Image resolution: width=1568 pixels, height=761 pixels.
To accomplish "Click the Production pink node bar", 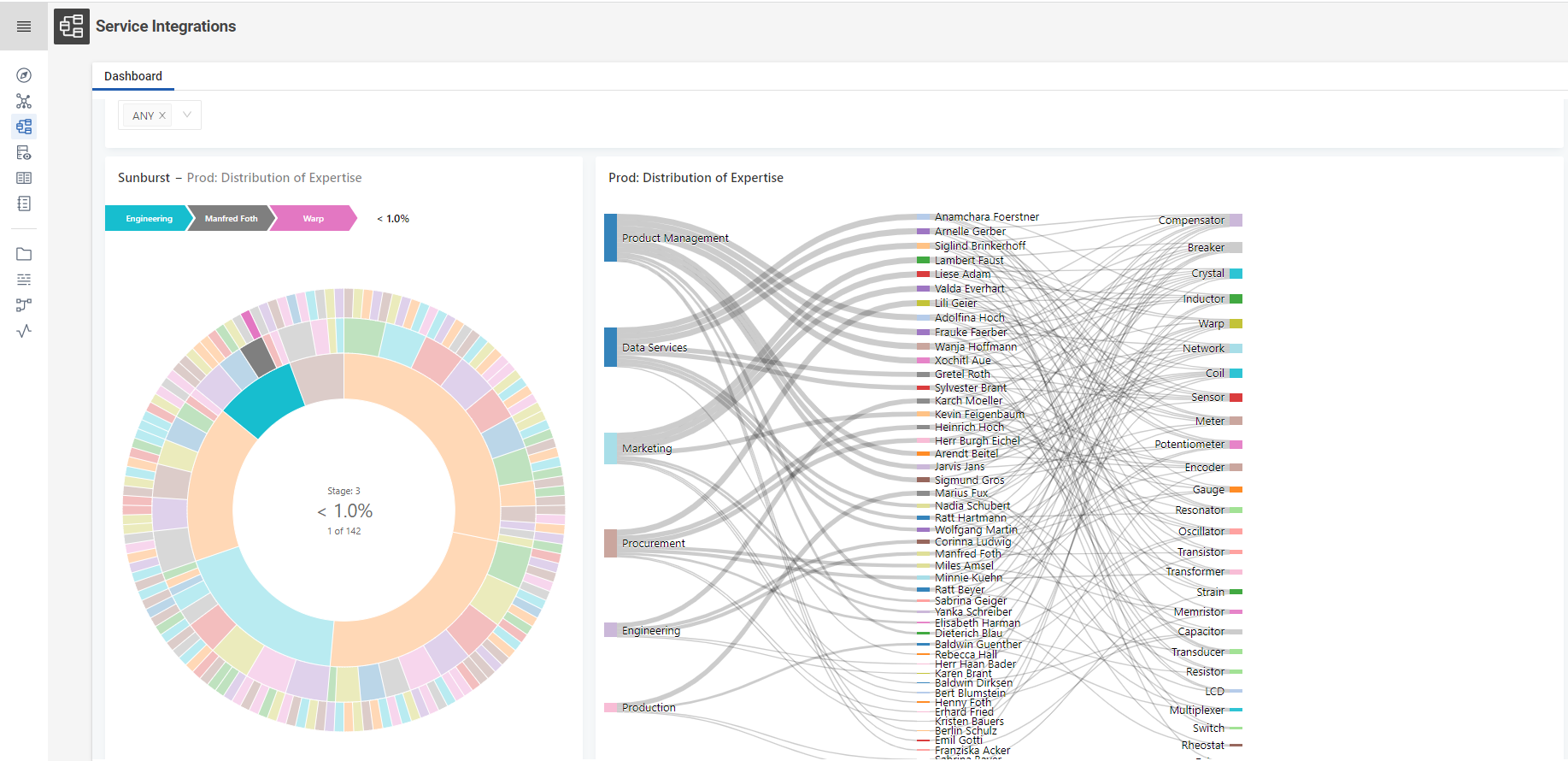I will [x=610, y=707].
